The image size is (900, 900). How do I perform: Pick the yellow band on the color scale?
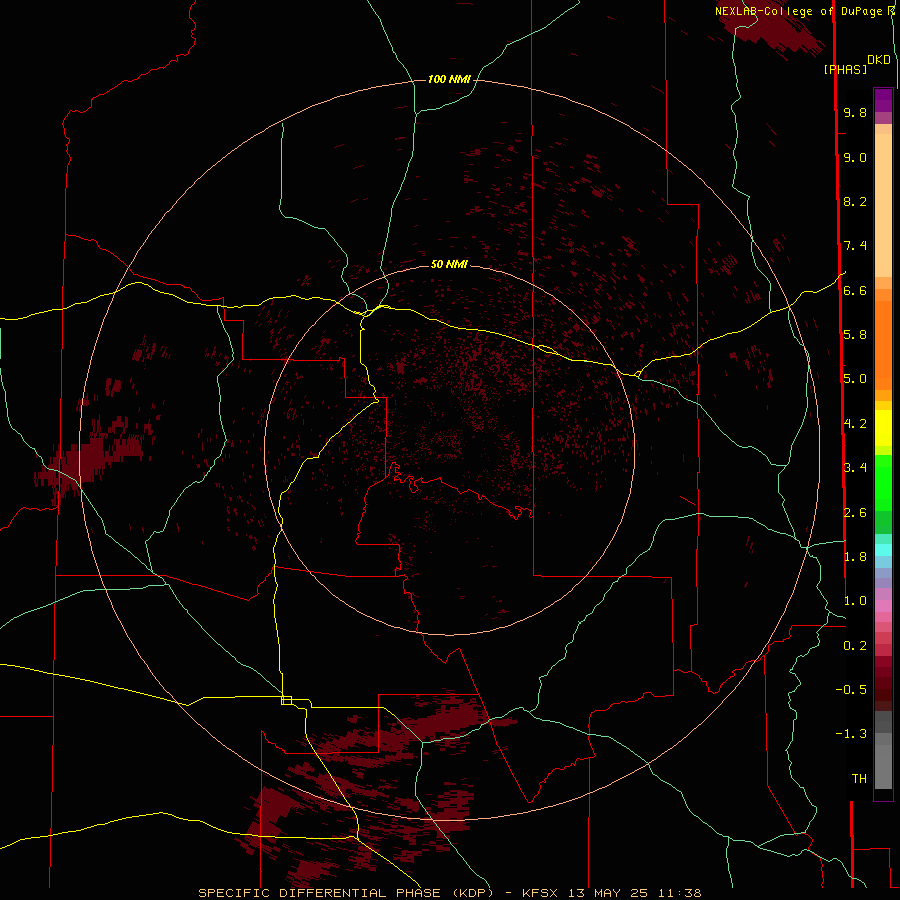point(883,428)
